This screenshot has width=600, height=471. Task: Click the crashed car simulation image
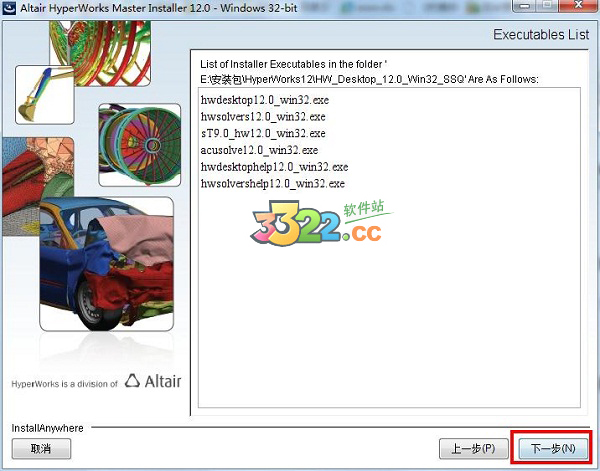pyautogui.click(x=106, y=264)
